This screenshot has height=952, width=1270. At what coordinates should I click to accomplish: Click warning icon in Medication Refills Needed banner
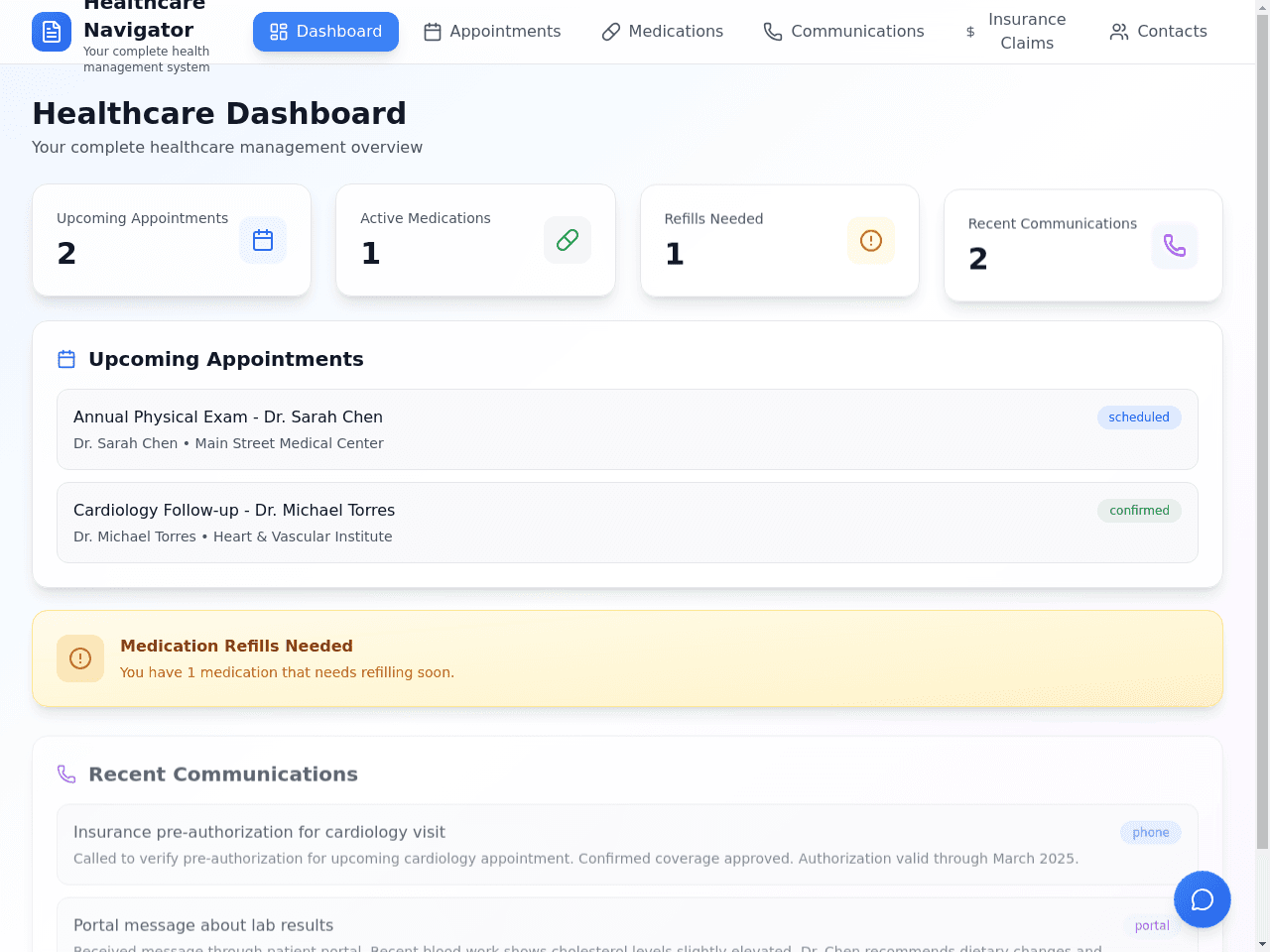(x=80, y=658)
